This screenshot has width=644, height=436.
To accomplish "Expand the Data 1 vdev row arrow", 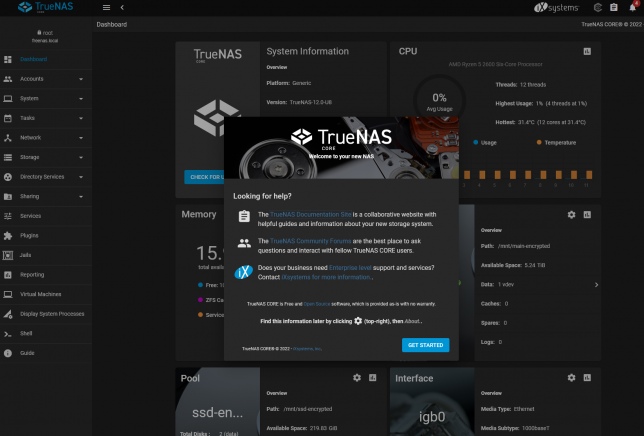I will tap(596, 285).
